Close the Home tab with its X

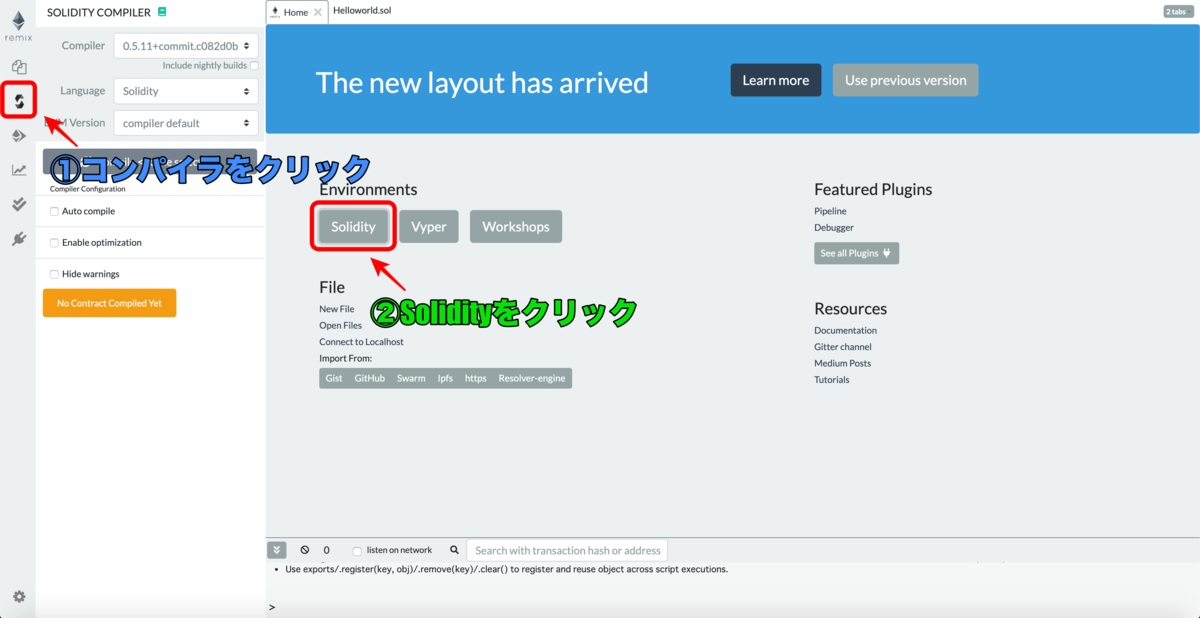318,12
